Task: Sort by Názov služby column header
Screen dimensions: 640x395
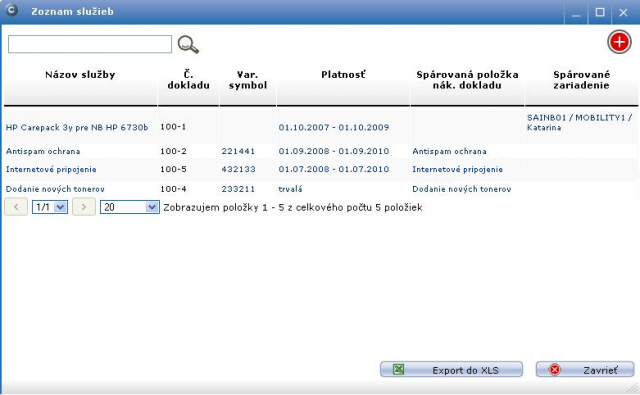Action: tap(80, 75)
